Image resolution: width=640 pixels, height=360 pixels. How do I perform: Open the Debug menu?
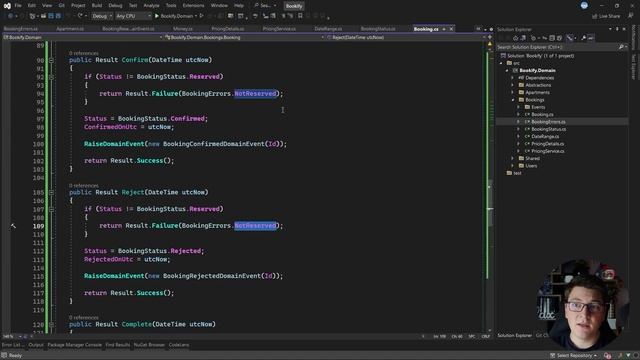pos(115,6)
